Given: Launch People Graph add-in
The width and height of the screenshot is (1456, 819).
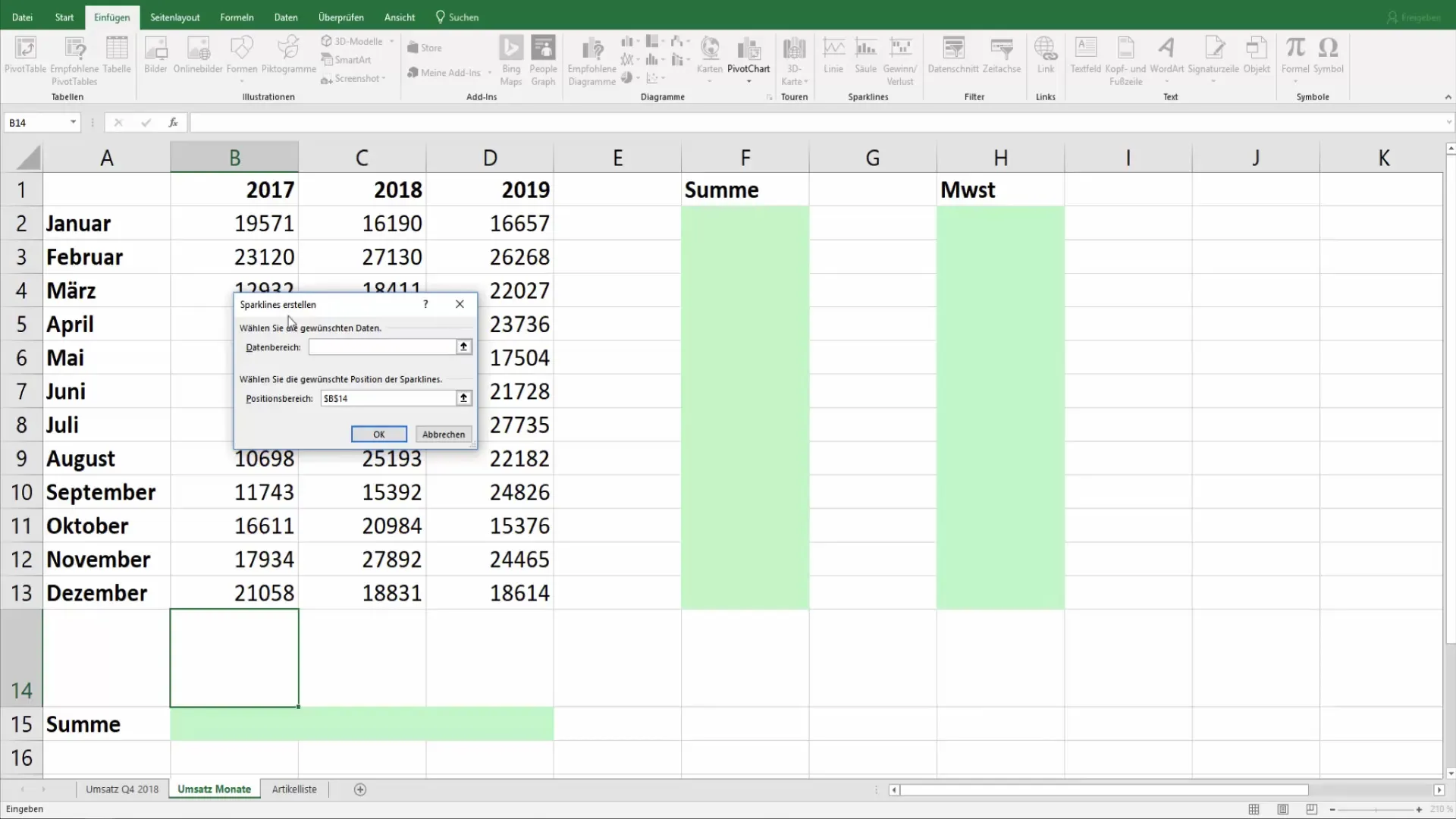Looking at the screenshot, I should (543, 61).
